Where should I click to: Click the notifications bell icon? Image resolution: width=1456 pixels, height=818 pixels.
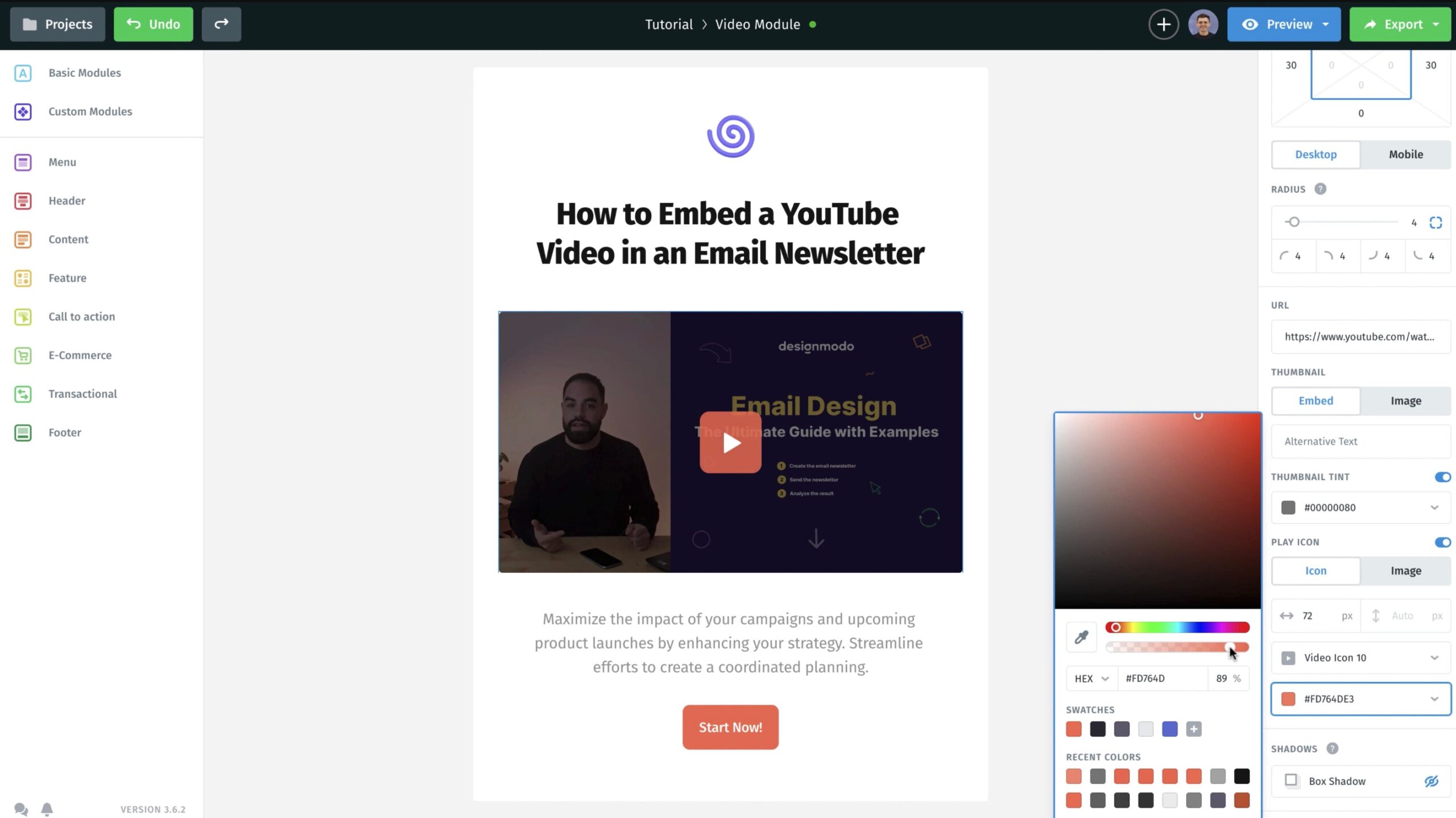[47, 808]
